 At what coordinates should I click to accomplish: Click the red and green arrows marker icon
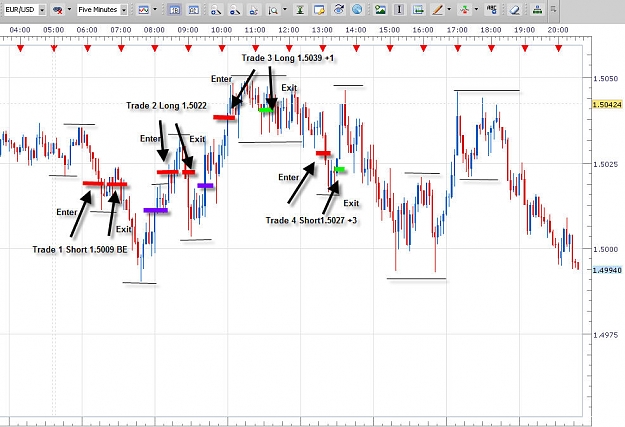click(x=464, y=10)
